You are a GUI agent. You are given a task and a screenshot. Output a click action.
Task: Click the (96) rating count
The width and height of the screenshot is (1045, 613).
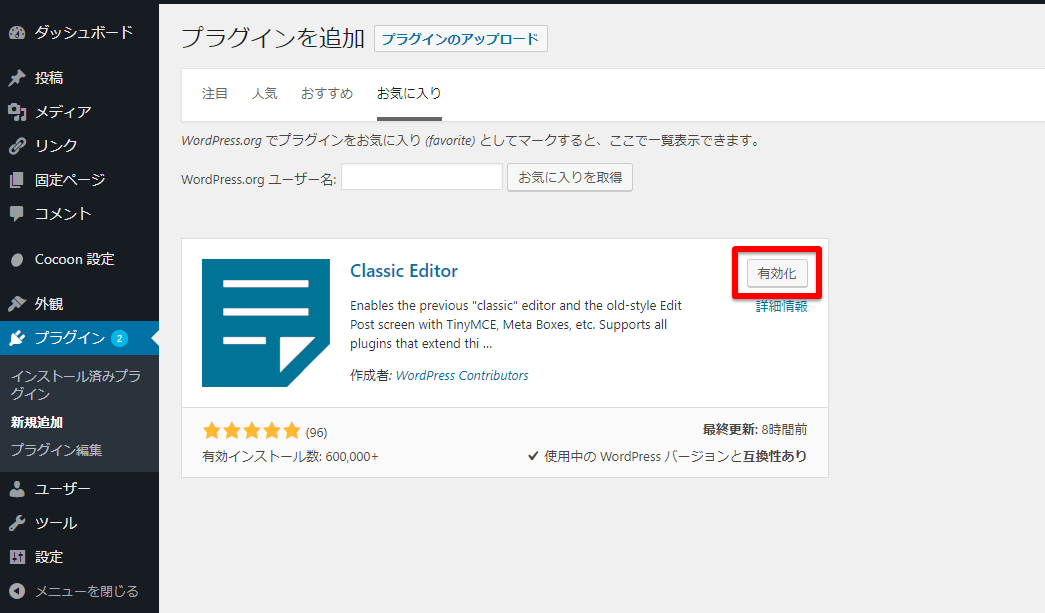317,432
